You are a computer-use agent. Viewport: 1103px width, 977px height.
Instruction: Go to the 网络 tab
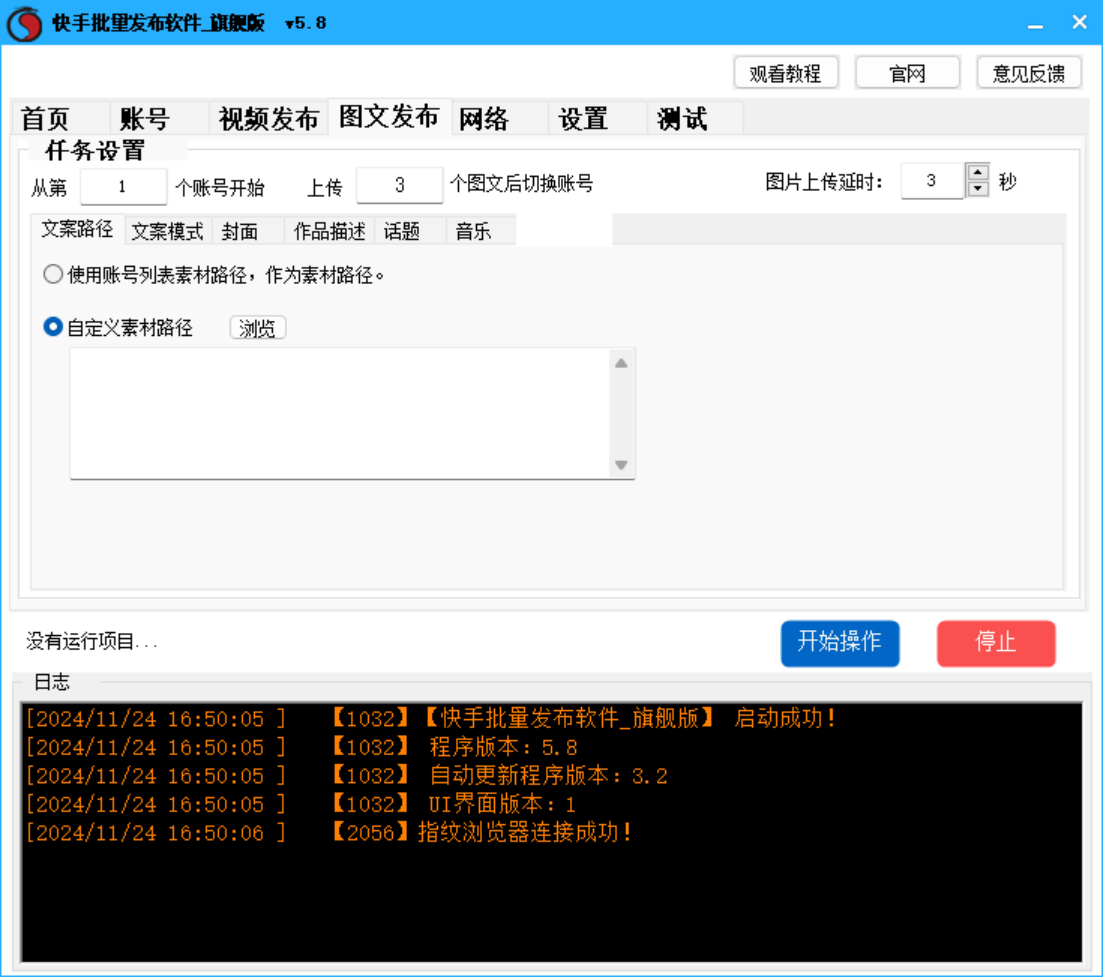tap(499, 118)
